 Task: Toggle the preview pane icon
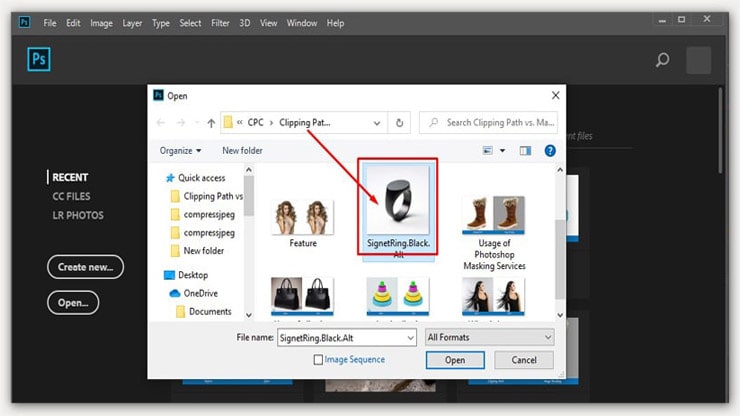(524, 151)
